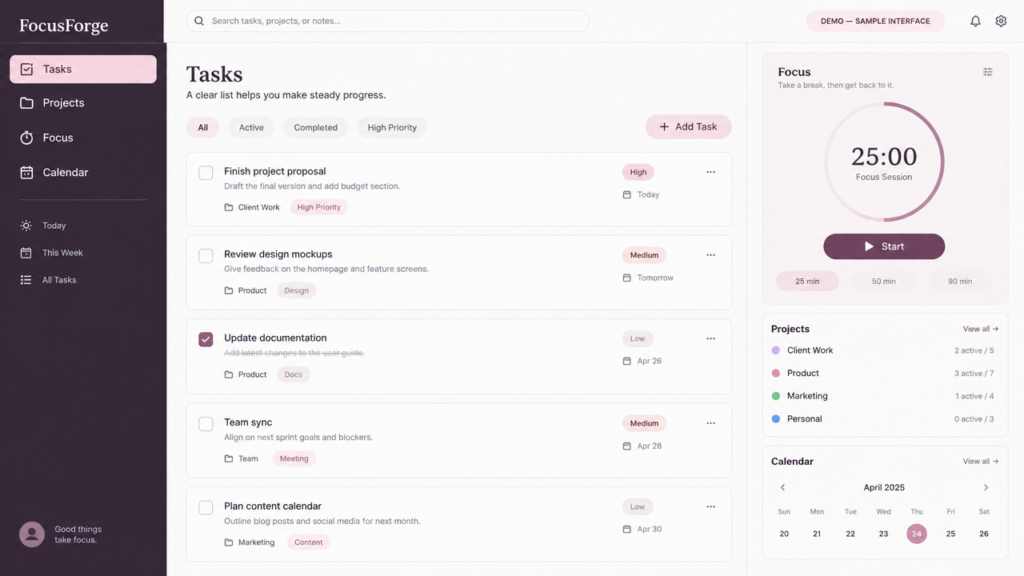Select 25 min focus duration
This screenshot has width=1024, height=576.
pyautogui.click(x=807, y=281)
